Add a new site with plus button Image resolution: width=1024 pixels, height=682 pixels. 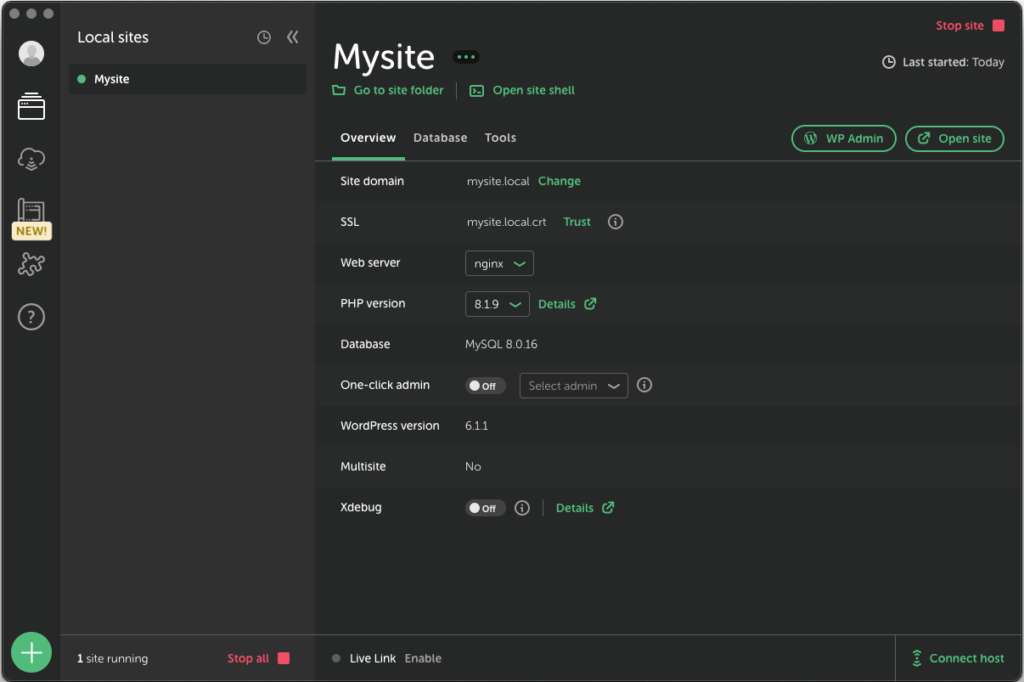click(x=31, y=652)
